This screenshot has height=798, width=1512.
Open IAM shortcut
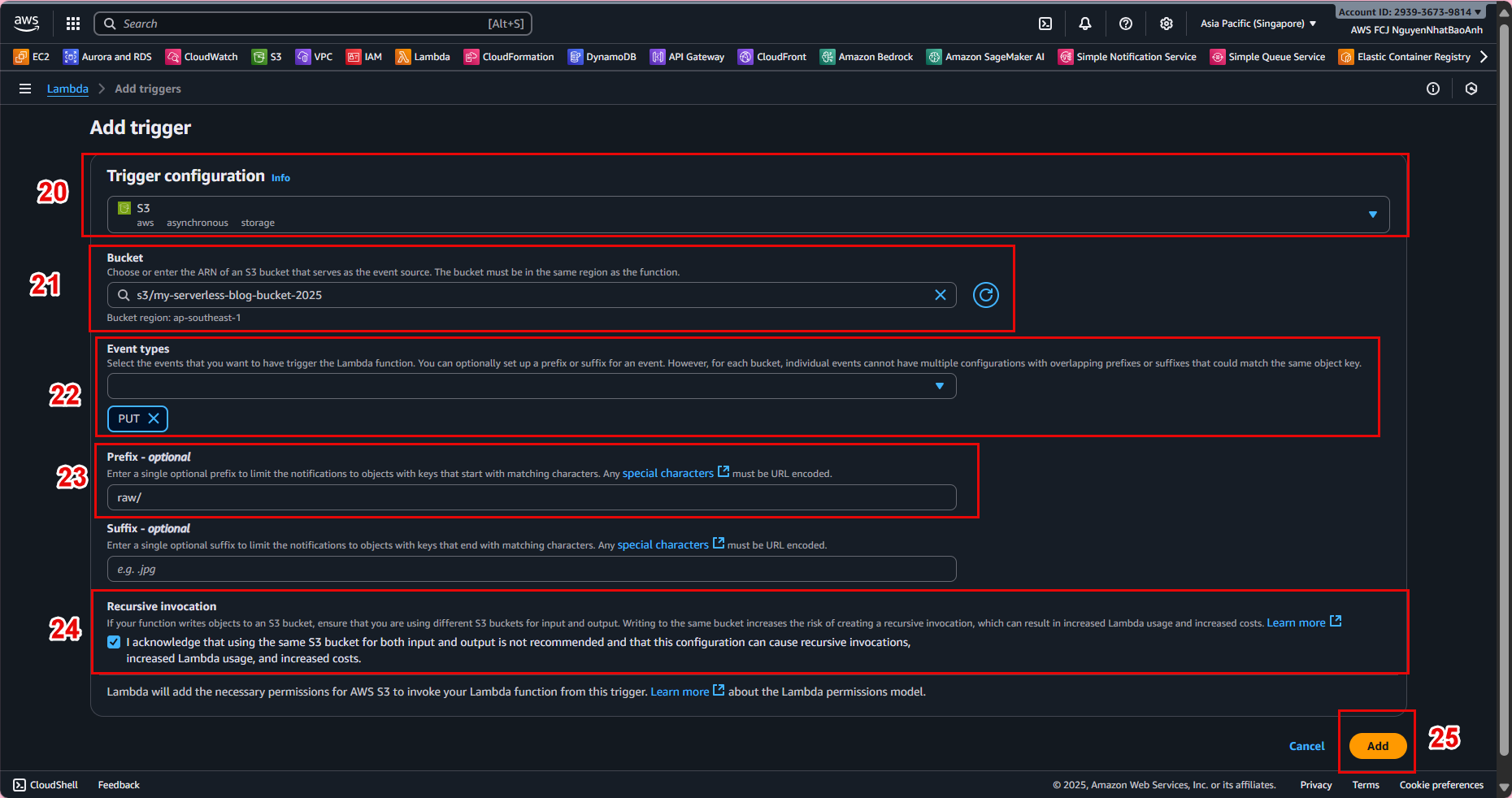click(364, 57)
